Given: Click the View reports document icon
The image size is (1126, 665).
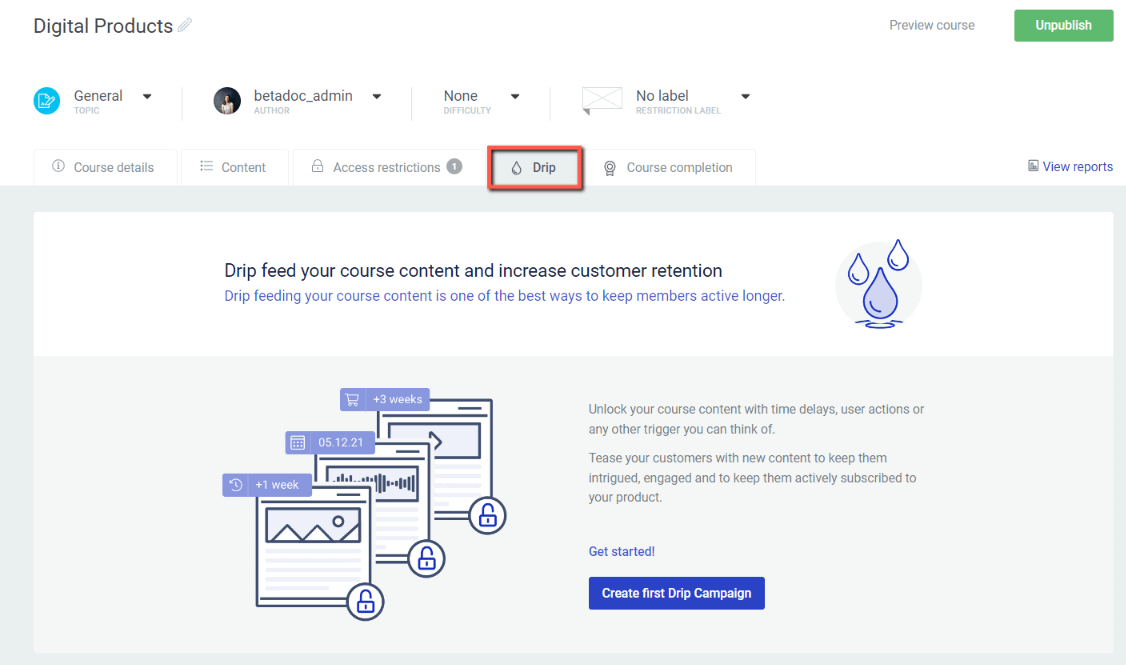Looking at the screenshot, I should 1033,167.
